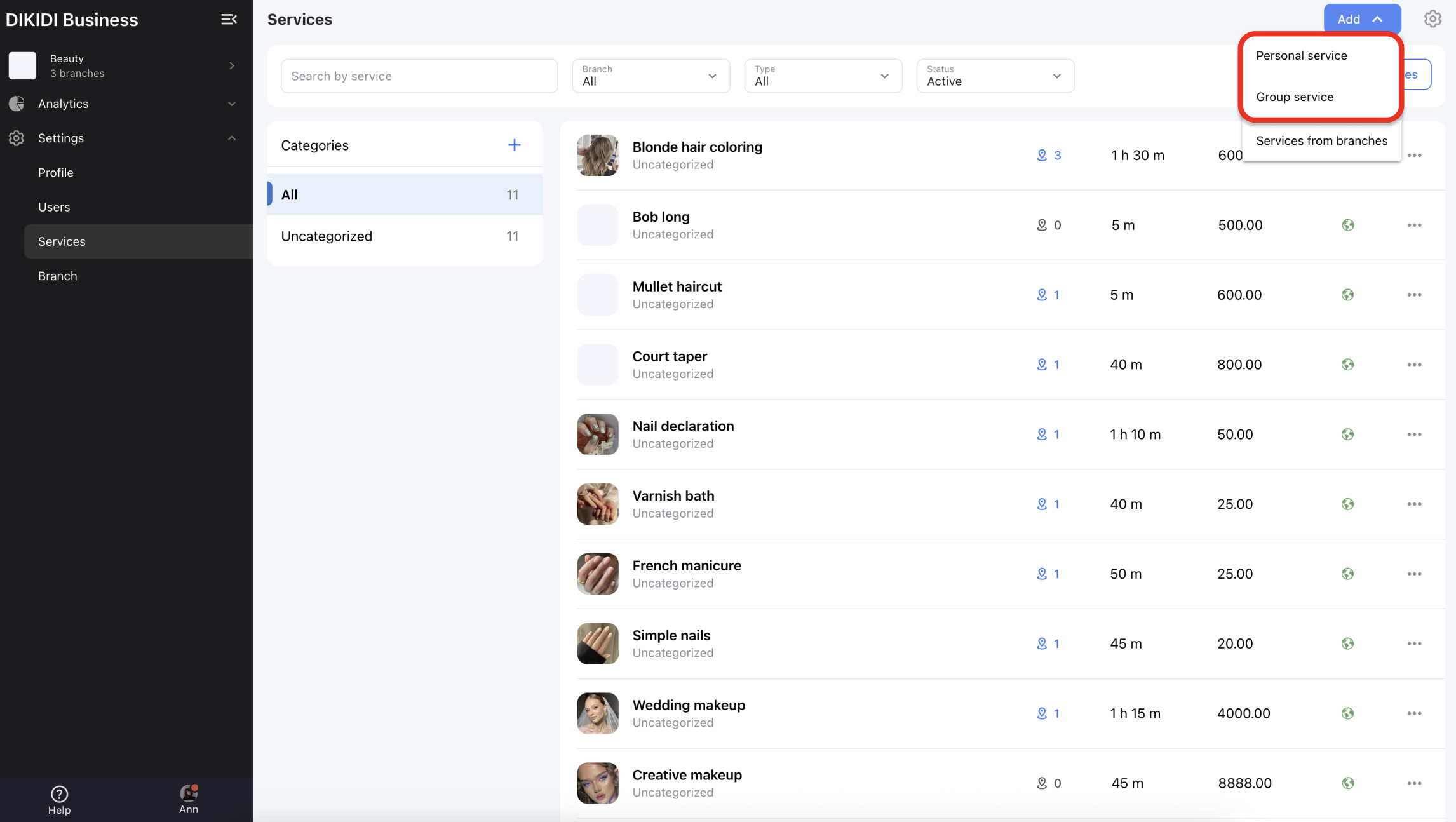
Task: Go to Users in sidebar
Action: tap(54, 207)
